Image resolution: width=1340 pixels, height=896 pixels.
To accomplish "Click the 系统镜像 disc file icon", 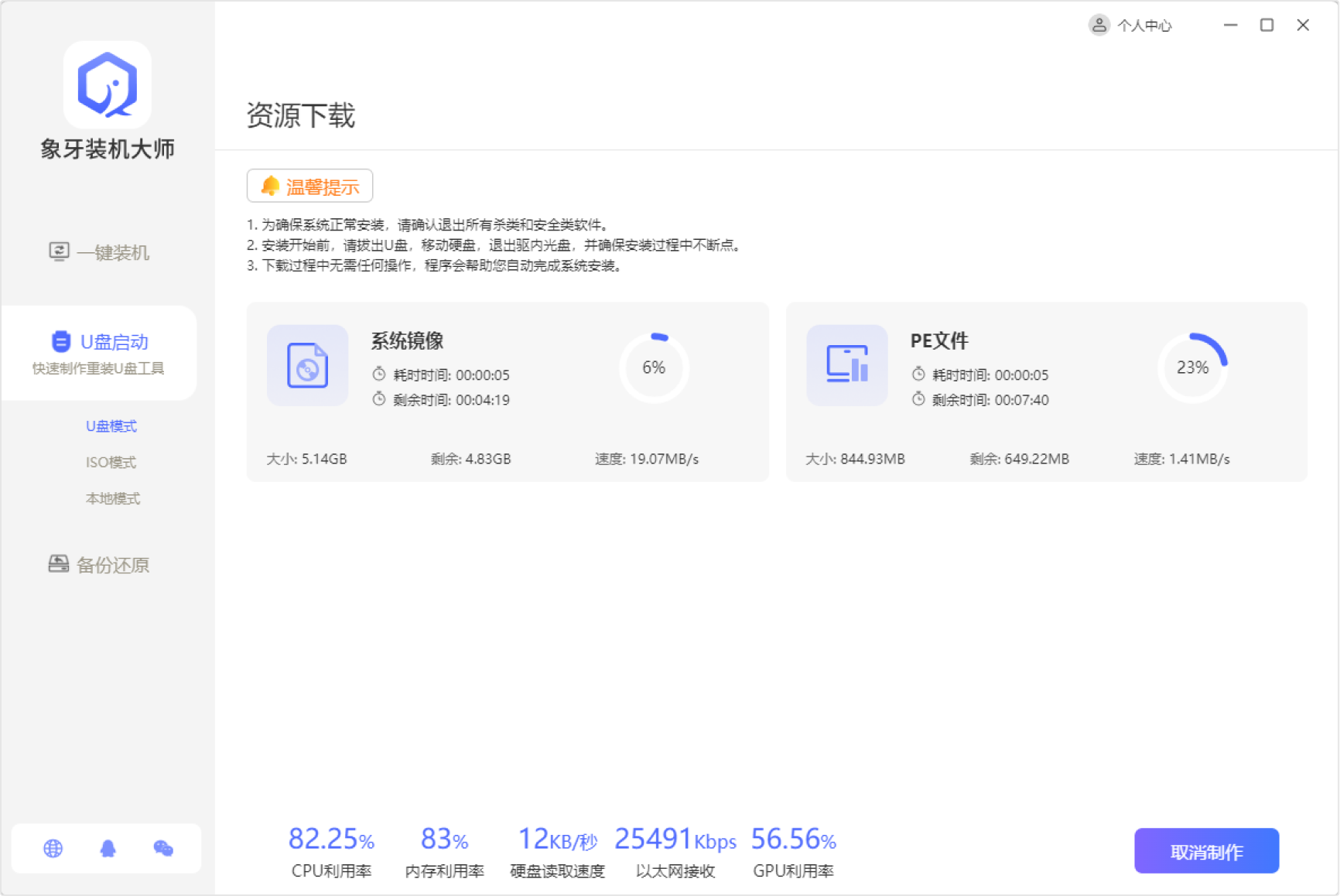I will 307,365.
